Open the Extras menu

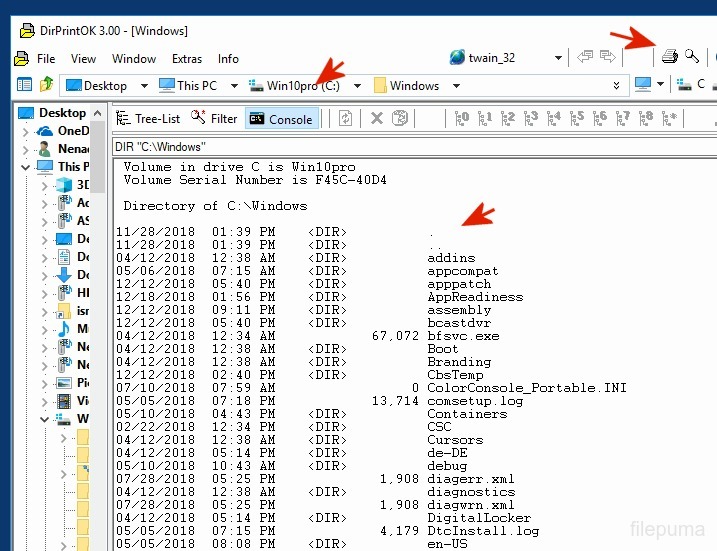tap(186, 59)
